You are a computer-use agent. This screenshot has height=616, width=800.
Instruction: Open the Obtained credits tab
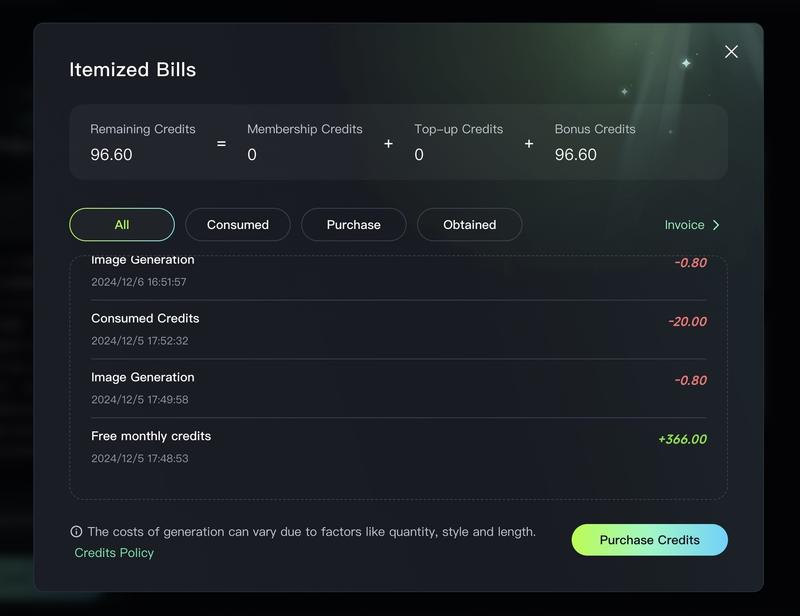[x=470, y=225]
